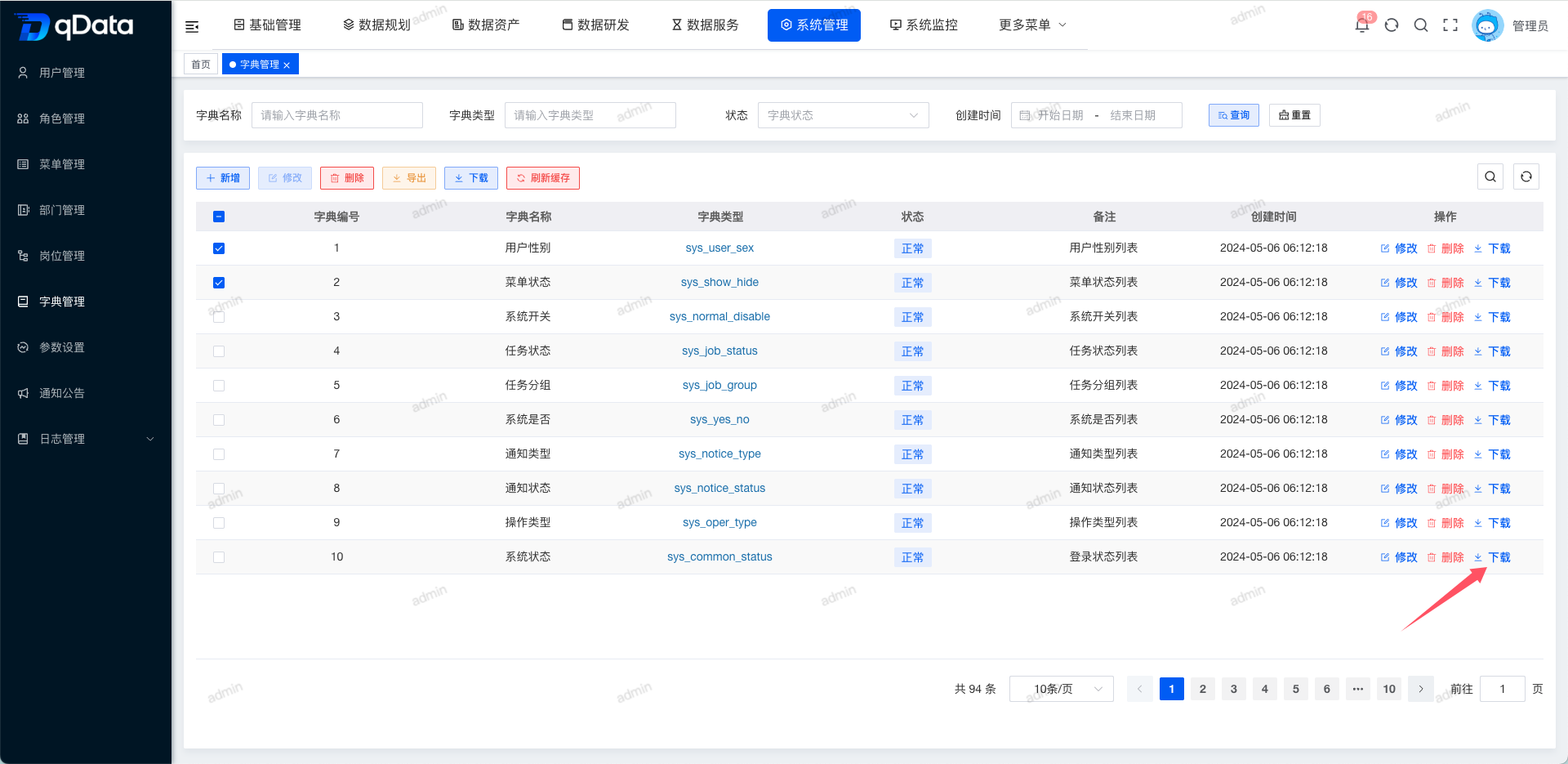Click the 查询 search button
The width and height of the screenshot is (1568, 764).
coord(1234,115)
